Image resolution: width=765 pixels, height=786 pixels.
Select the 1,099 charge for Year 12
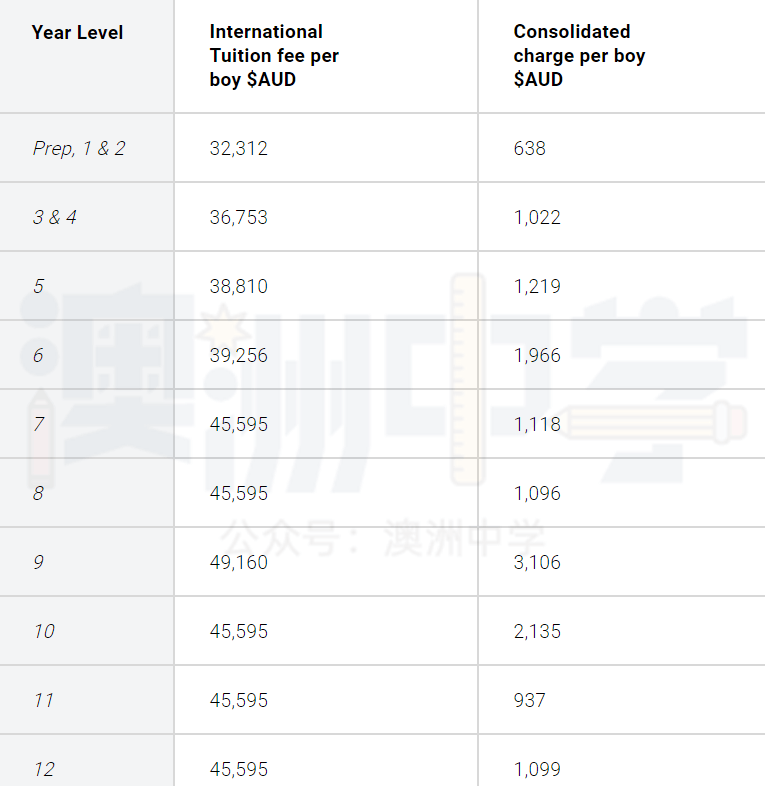pos(537,769)
